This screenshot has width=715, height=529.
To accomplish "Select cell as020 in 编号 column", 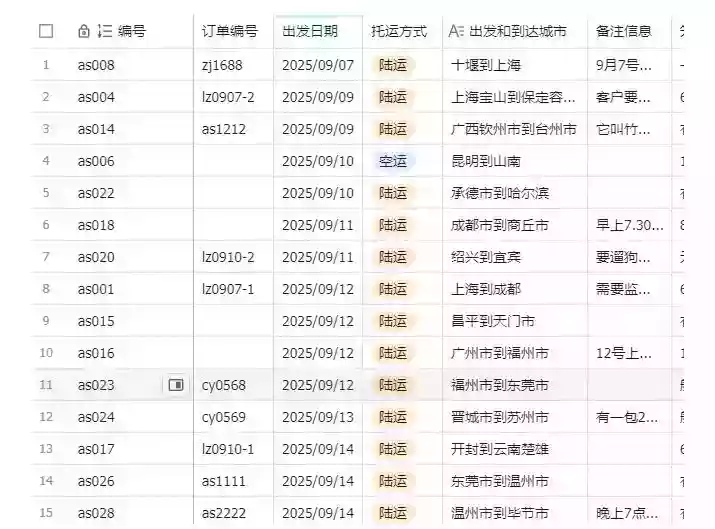I will 96,257.
